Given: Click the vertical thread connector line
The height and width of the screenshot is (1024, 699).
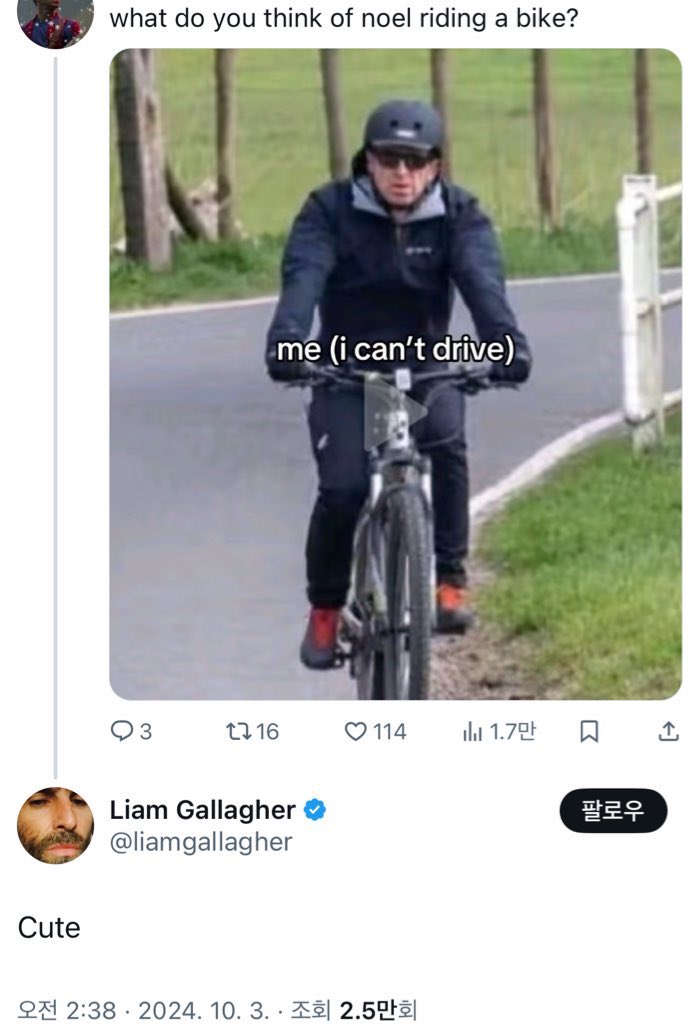Looking at the screenshot, I should point(56,418).
